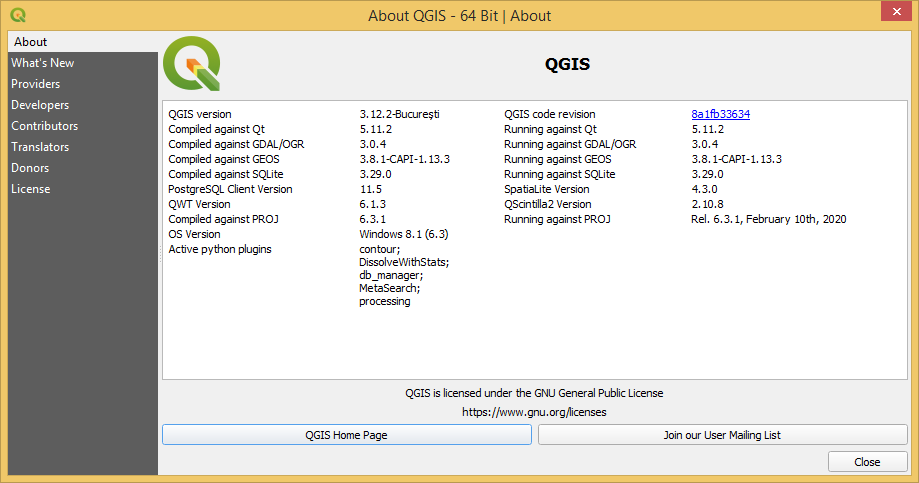Click the 'Compiled against Qt' label
The width and height of the screenshot is (919, 483).
pos(216,130)
